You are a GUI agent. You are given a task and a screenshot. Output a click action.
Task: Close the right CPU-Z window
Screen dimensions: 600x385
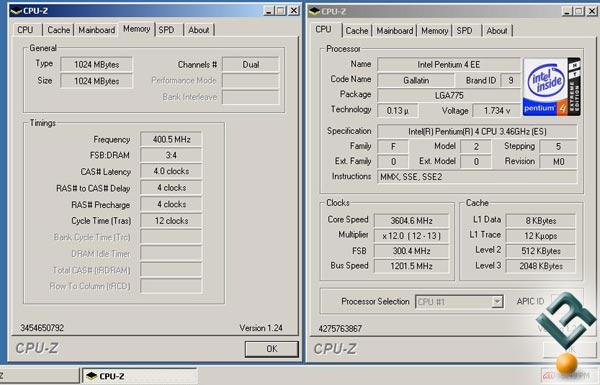pos(592,11)
